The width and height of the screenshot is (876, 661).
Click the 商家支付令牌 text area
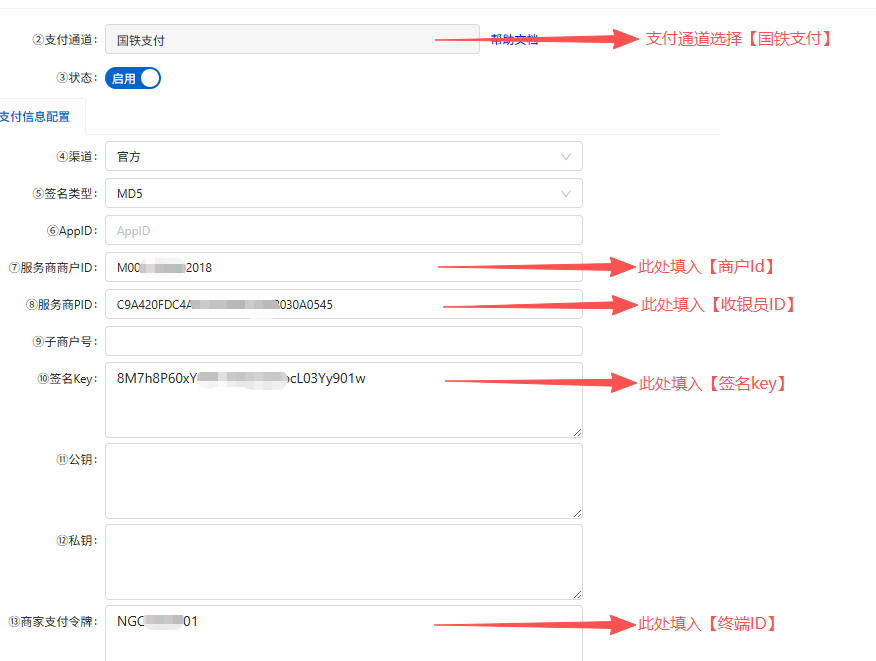(343, 635)
